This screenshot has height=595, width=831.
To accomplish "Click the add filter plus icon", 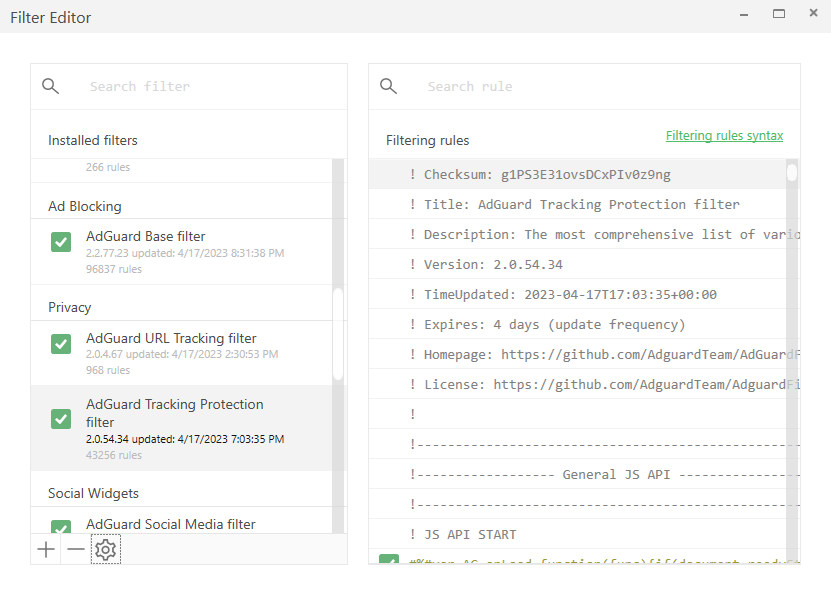I will (x=46, y=549).
